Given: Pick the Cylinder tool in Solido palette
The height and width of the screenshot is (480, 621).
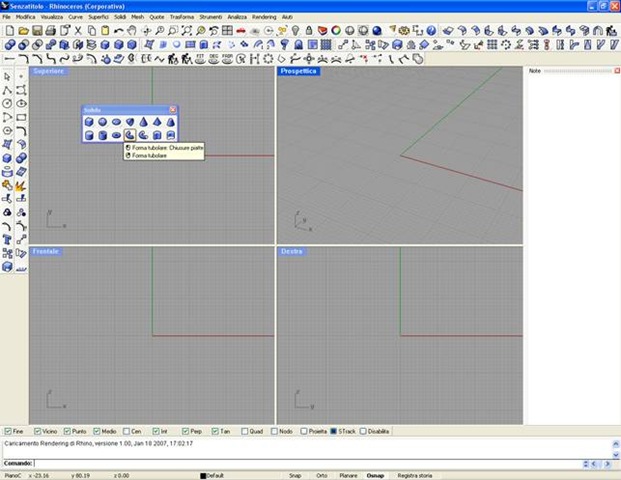Looking at the screenshot, I should (89, 135).
